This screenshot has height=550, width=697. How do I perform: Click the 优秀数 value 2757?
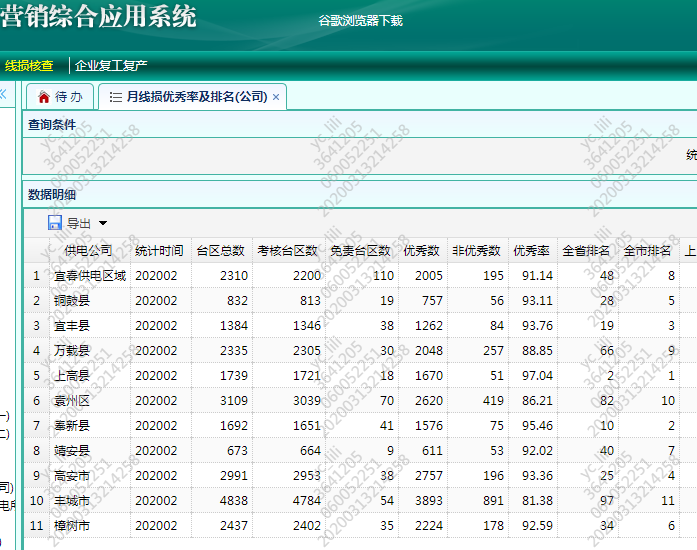click(429, 476)
